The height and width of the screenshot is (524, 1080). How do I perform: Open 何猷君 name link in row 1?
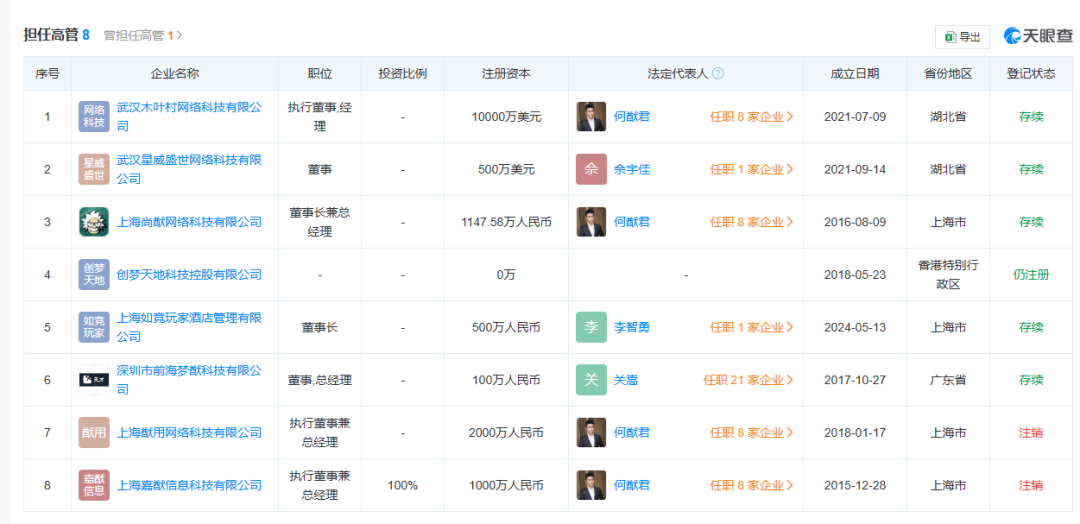point(632,116)
